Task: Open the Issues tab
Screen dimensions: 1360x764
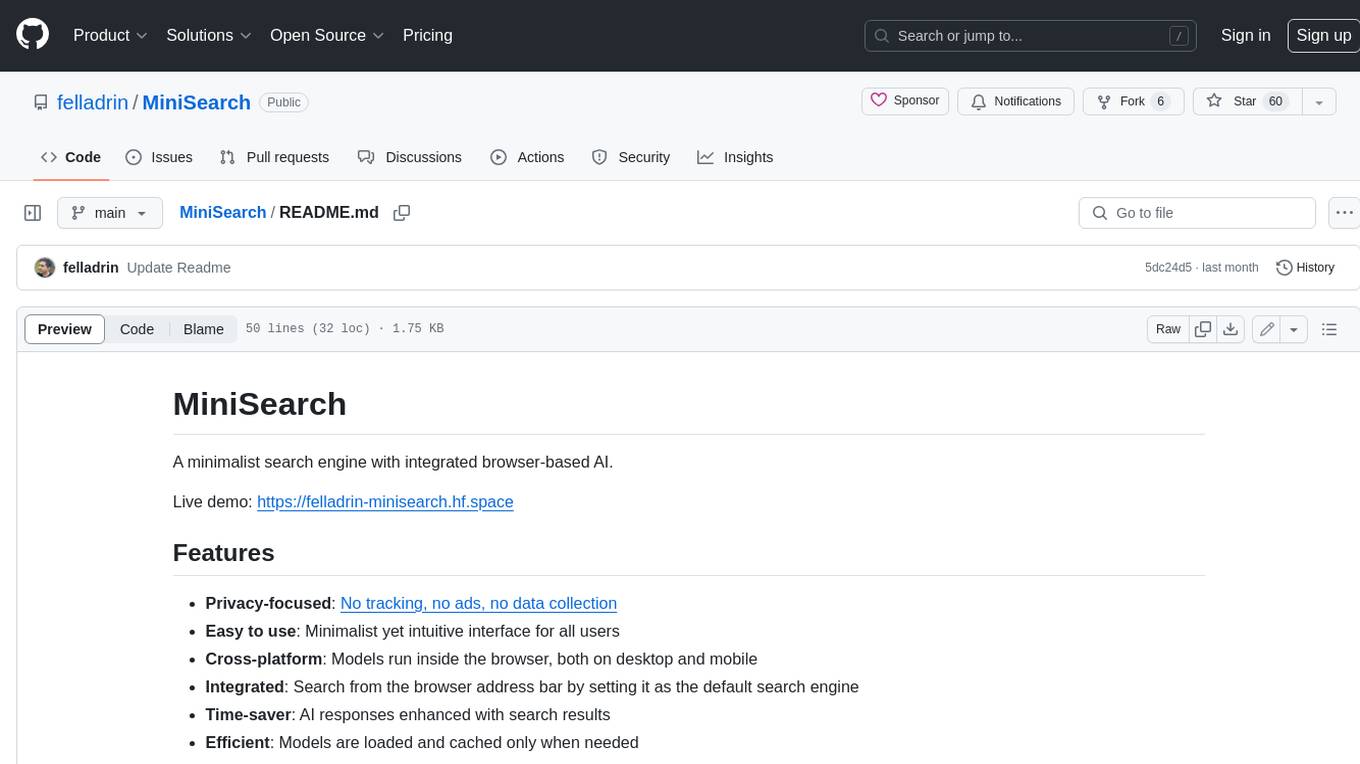Action: point(159,157)
